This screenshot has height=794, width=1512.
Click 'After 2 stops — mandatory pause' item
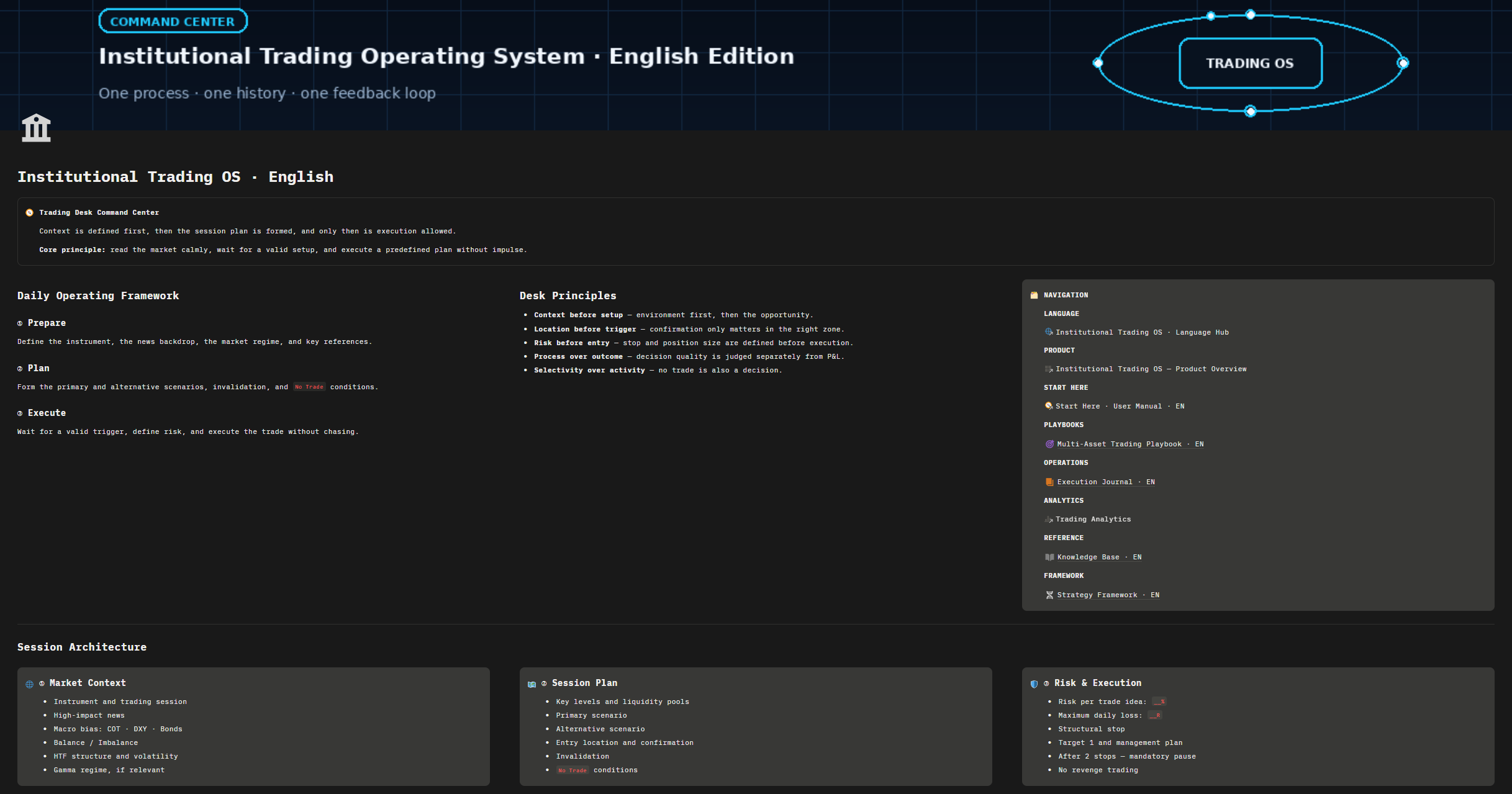1127,756
